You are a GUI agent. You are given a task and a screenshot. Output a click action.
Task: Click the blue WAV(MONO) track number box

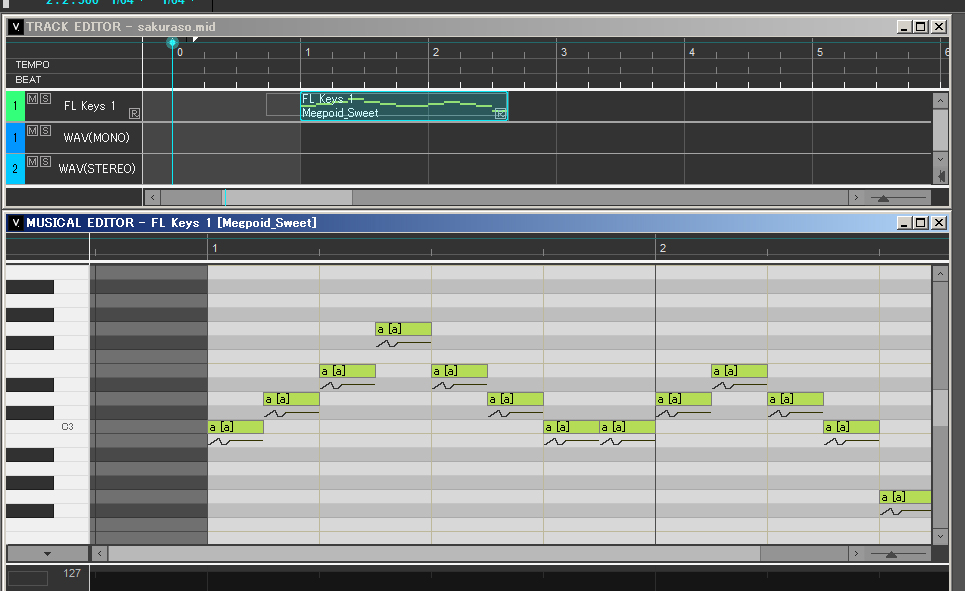15,137
